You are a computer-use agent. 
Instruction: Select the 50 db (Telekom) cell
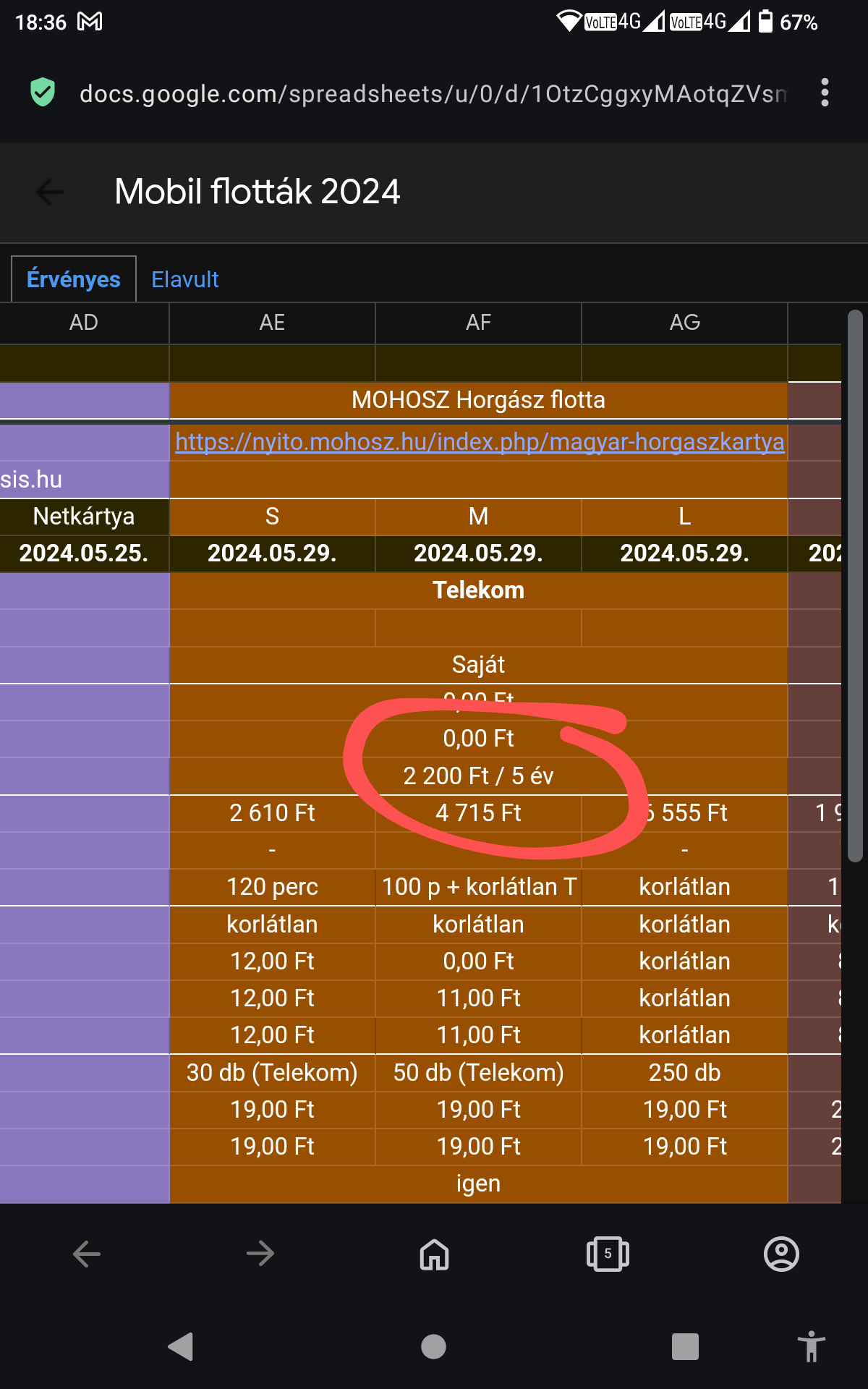tap(478, 1073)
